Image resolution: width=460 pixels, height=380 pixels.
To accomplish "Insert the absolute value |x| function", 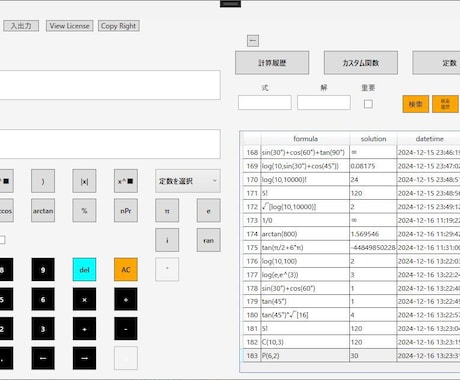I will coord(84,181).
